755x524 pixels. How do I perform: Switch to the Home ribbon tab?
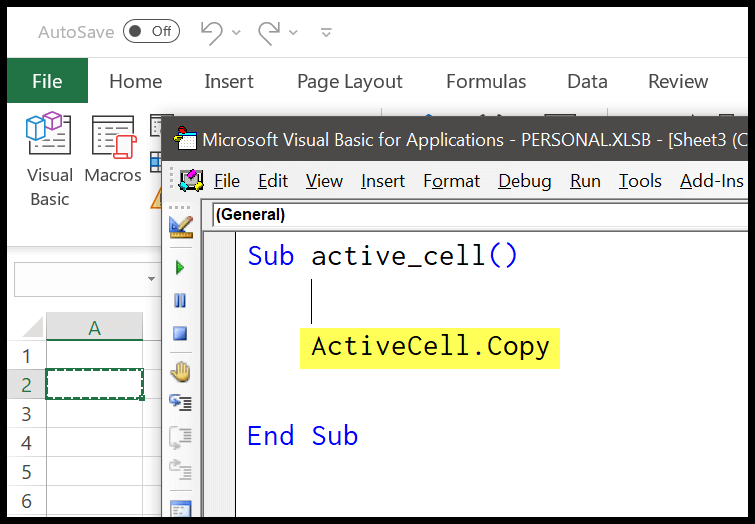136,81
